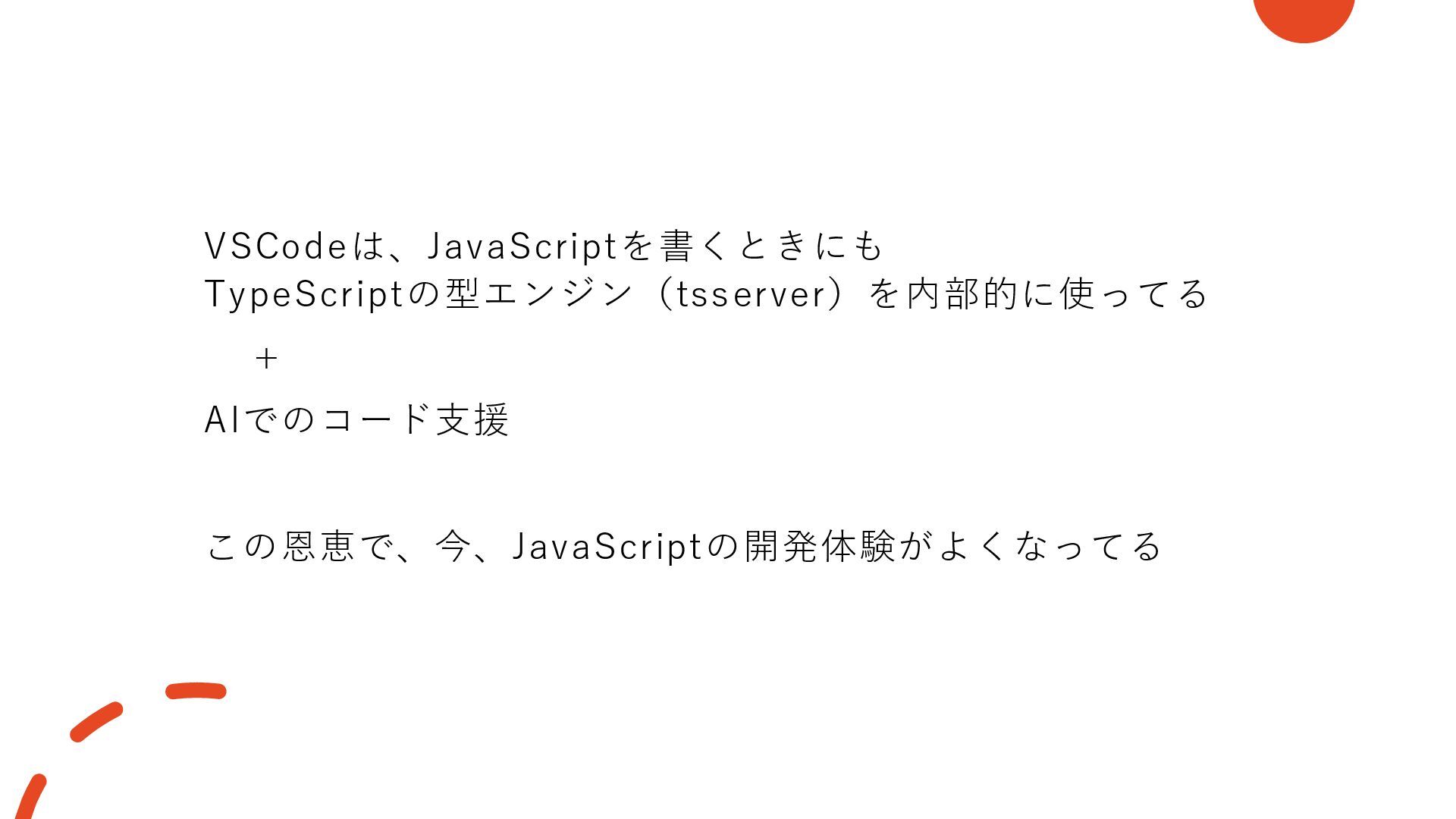Screen dimensions: 1456x819
Task: Click the word 今 in last line
Action: tap(453, 546)
